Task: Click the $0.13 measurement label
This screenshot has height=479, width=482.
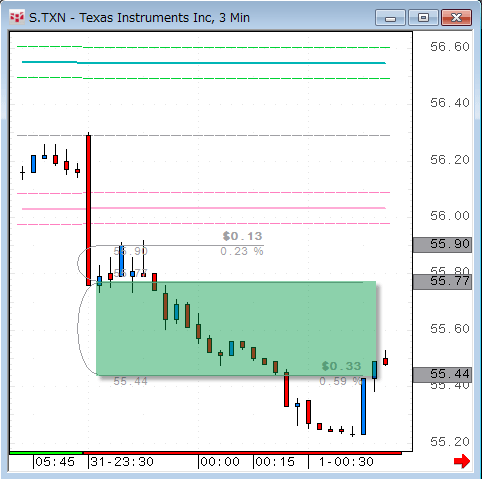Action: [x=242, y=236]
